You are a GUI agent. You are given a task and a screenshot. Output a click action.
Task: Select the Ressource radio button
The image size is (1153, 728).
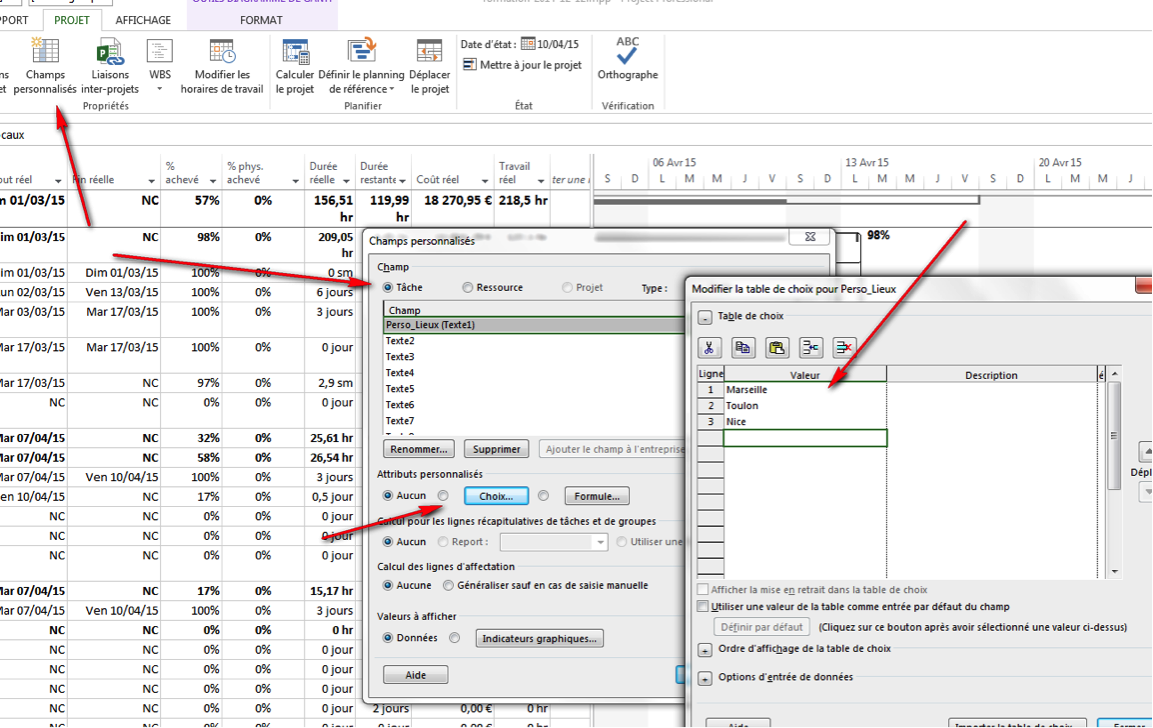(468, 288)
